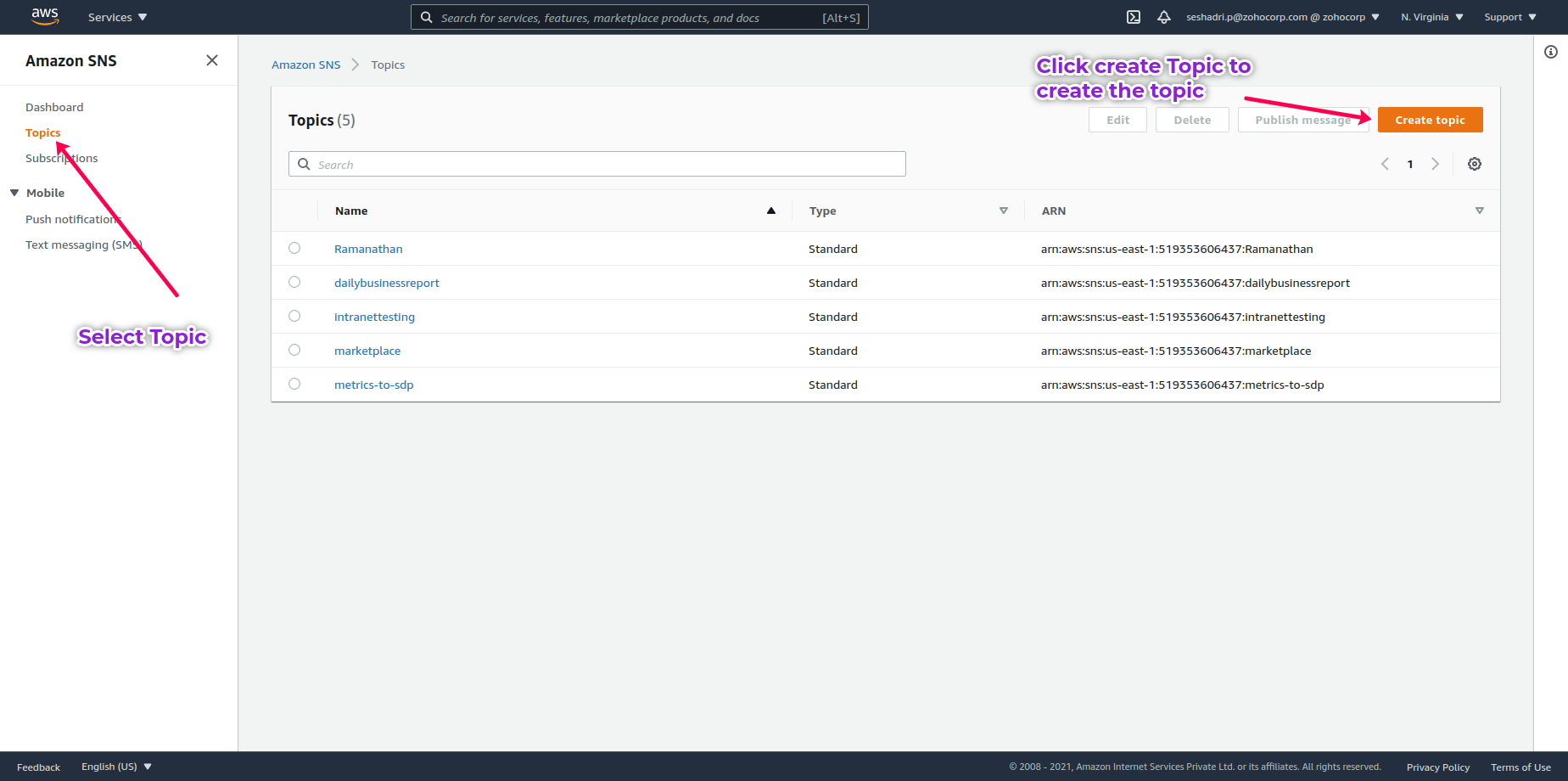This screenshot has width=1568, height=781.
Task: Click the Delete button
Action: click(x=1192, y=120)
